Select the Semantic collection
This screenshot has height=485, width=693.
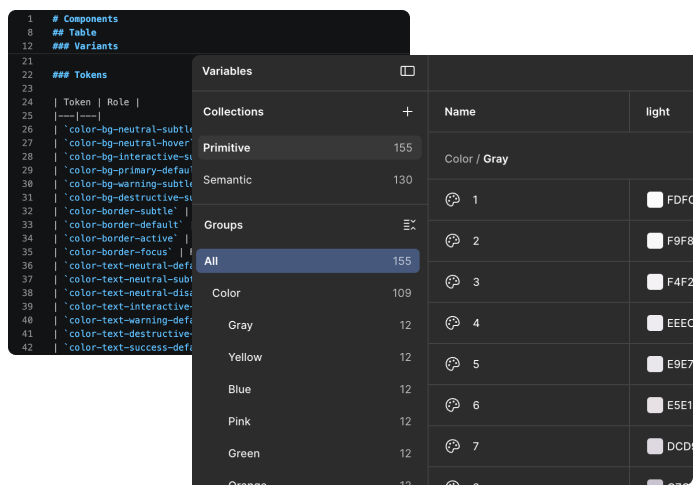(x=309, y=180)
